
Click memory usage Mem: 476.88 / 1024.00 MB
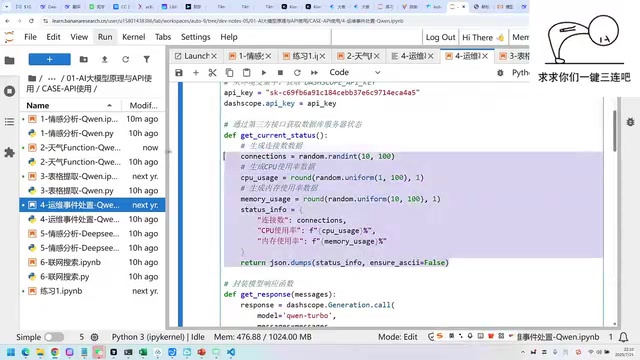coord(263,337)
